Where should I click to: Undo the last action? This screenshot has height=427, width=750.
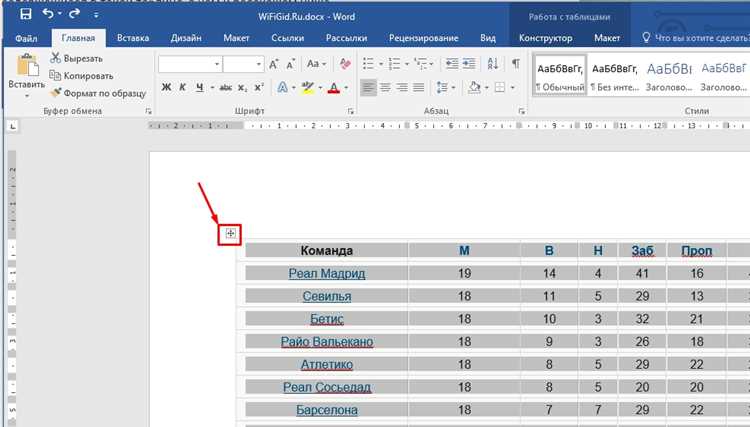(48, 14)
